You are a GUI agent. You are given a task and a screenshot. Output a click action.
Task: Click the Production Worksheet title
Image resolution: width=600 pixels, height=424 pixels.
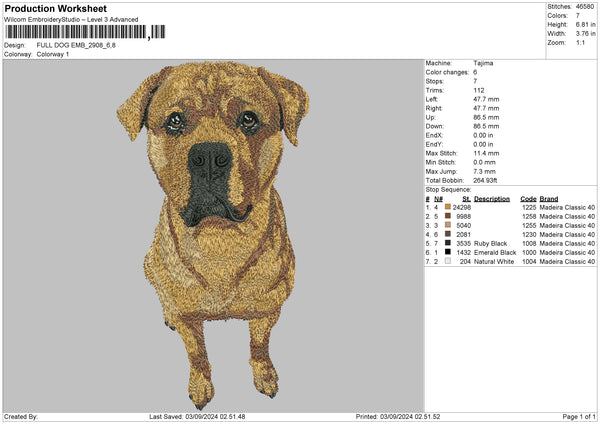(55, 8)
